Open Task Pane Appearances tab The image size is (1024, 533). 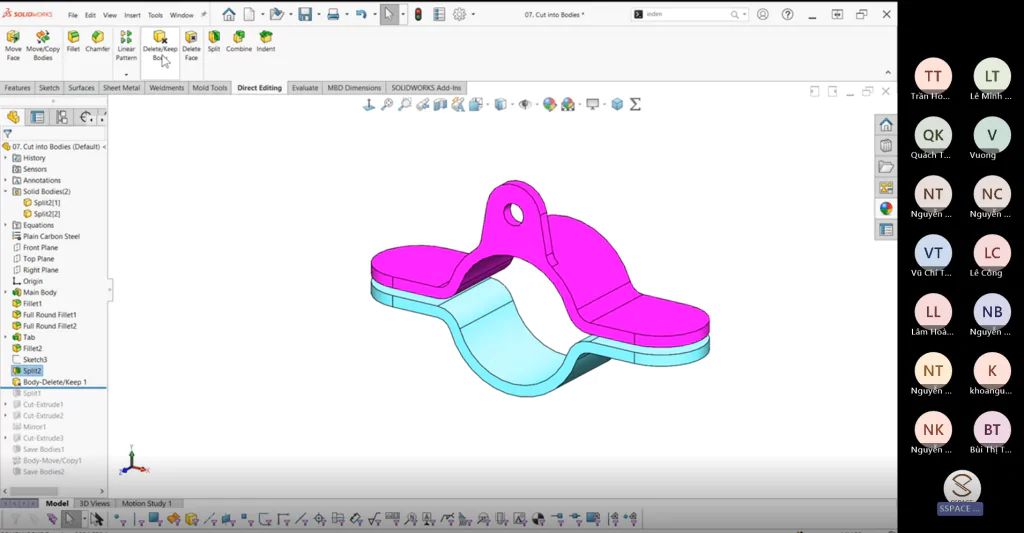886,208
